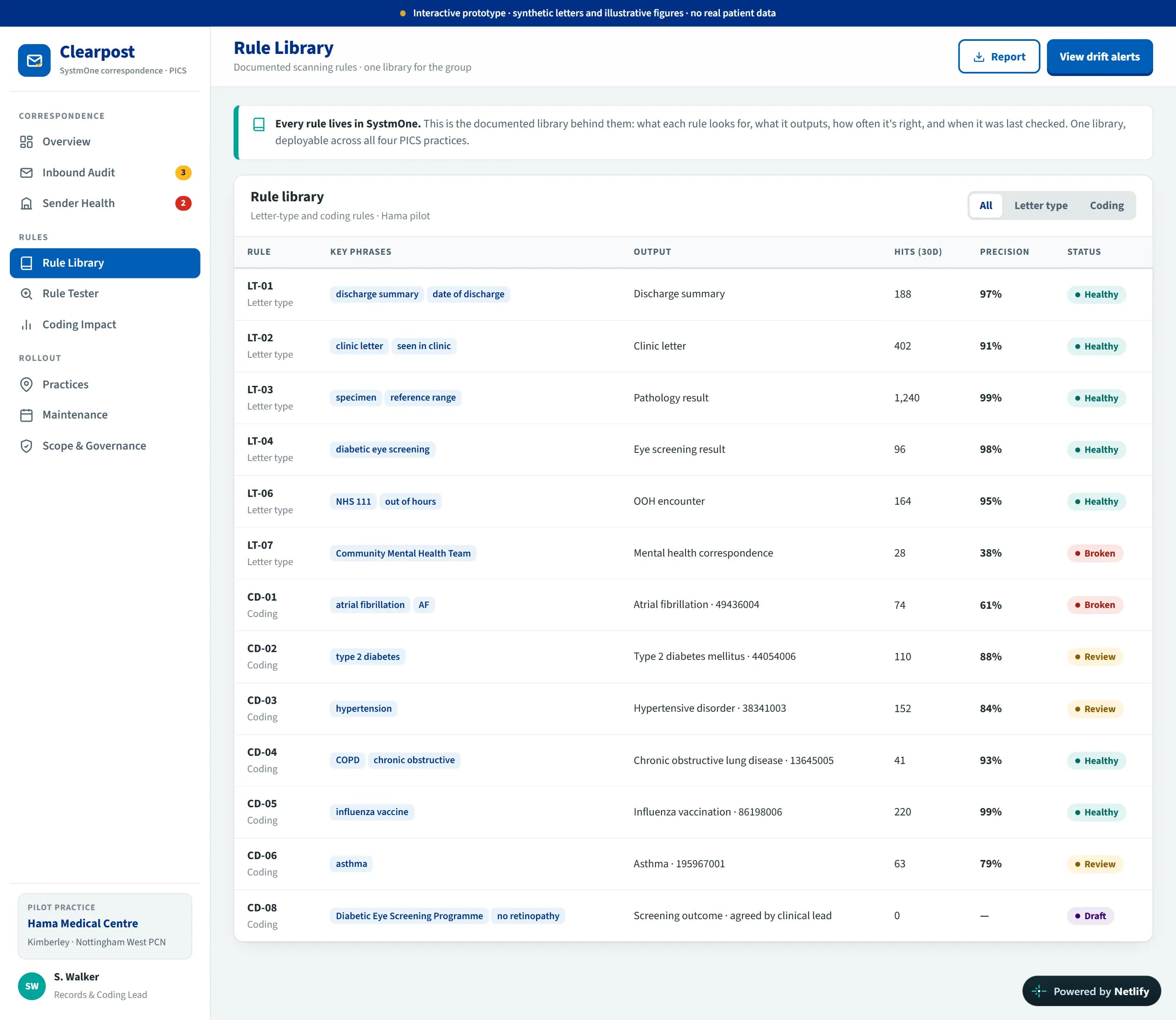Click the Inbound Audit envelope icon
Viewport: 1176px width, 1020px height.
[26, 172]
